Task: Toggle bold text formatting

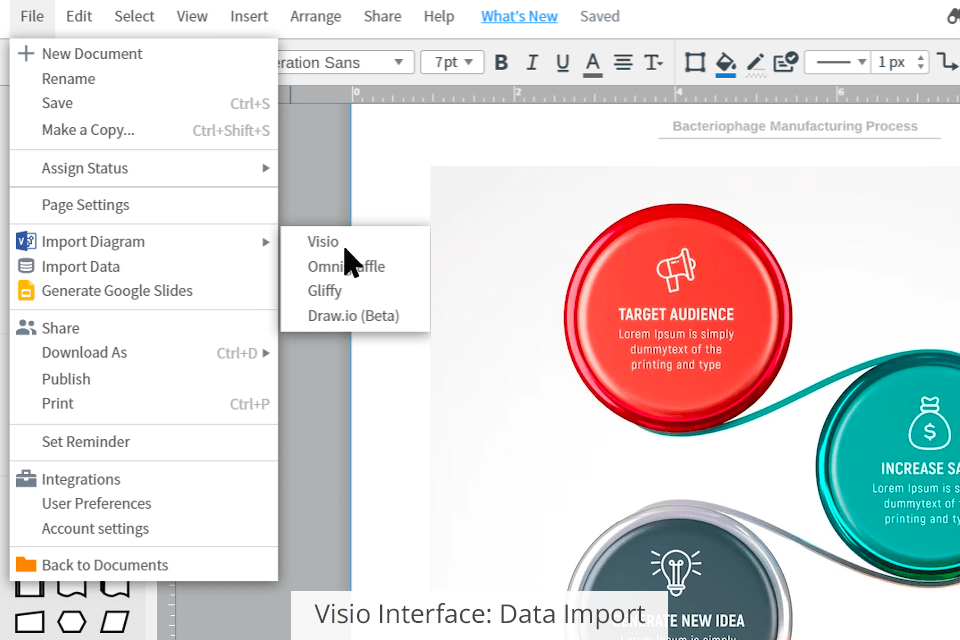Action: tap(502, 63)
